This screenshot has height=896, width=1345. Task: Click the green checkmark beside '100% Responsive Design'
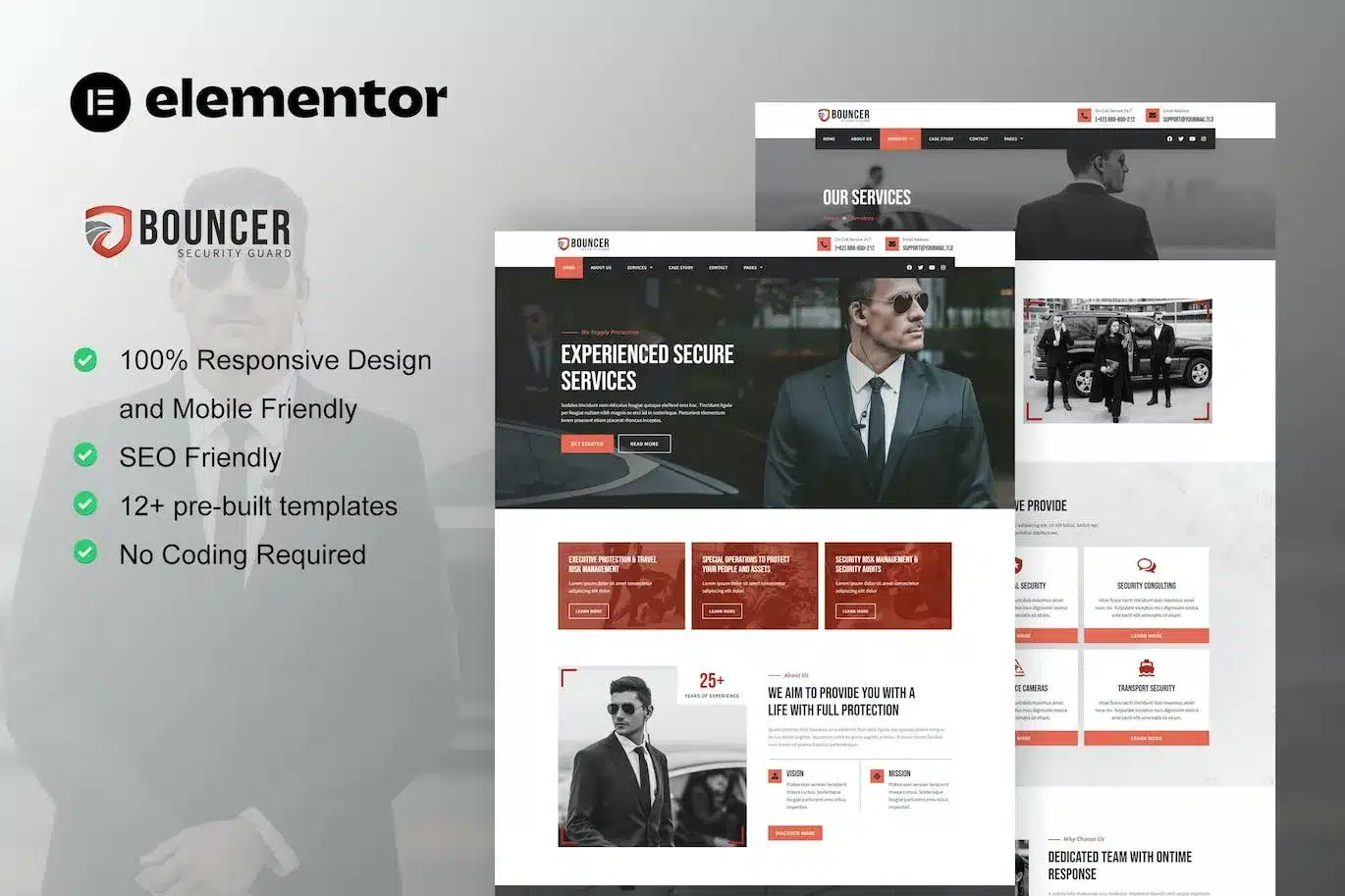click(85, 359)
